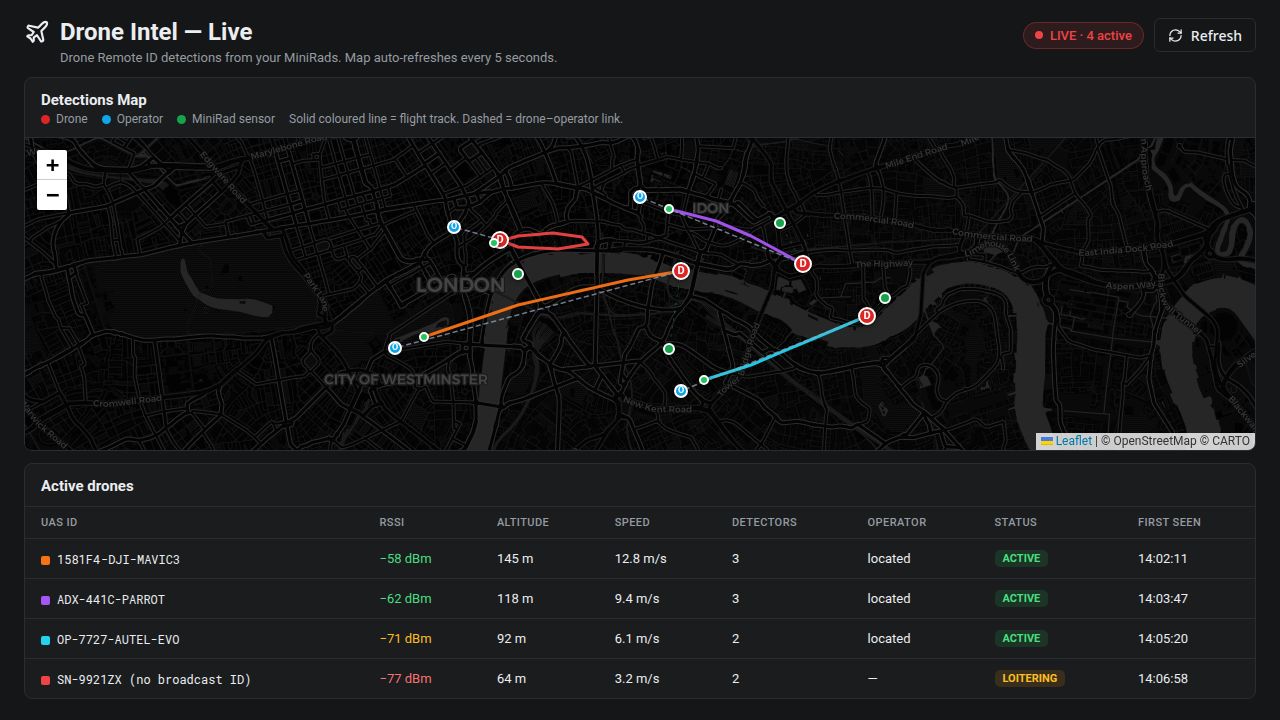Click MiniRad sensor below The Highway label
1280x720 pixels.
(885, 298)
